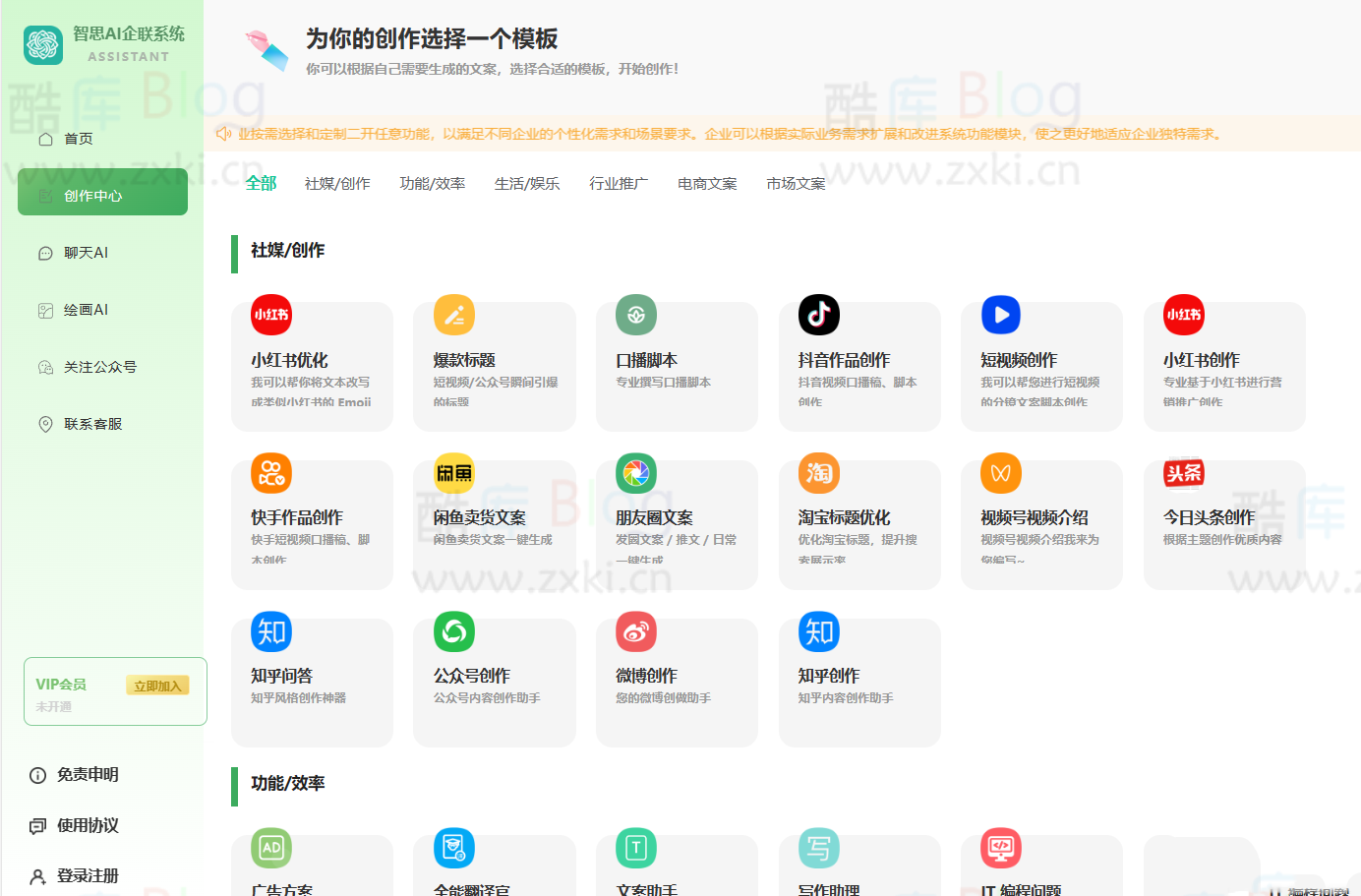The image size is (1361, 896).
Task: Switch to the 电商文案 tab
Action: click(x=707, y=184)
